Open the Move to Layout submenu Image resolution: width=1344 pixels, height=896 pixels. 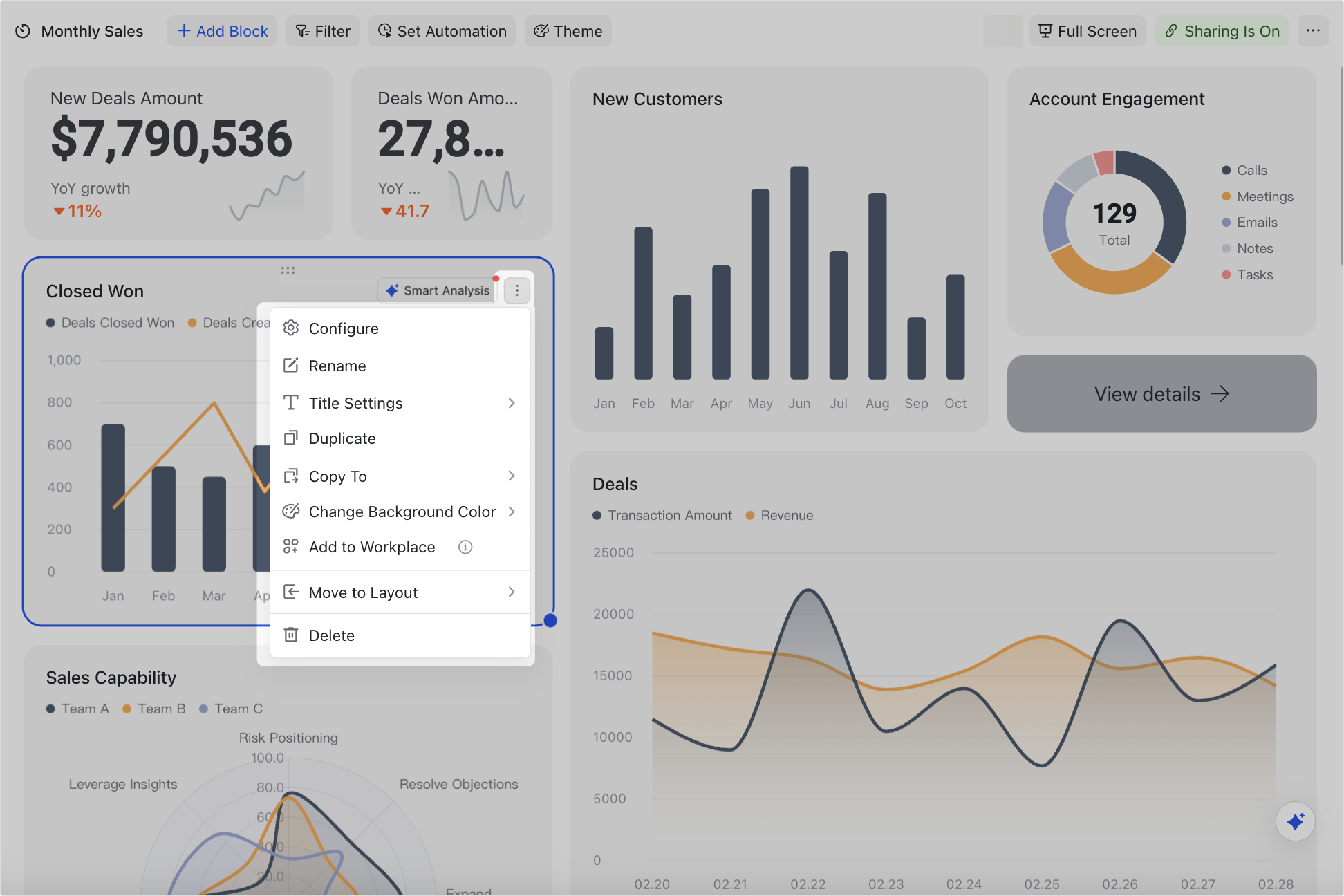[400, 592]
